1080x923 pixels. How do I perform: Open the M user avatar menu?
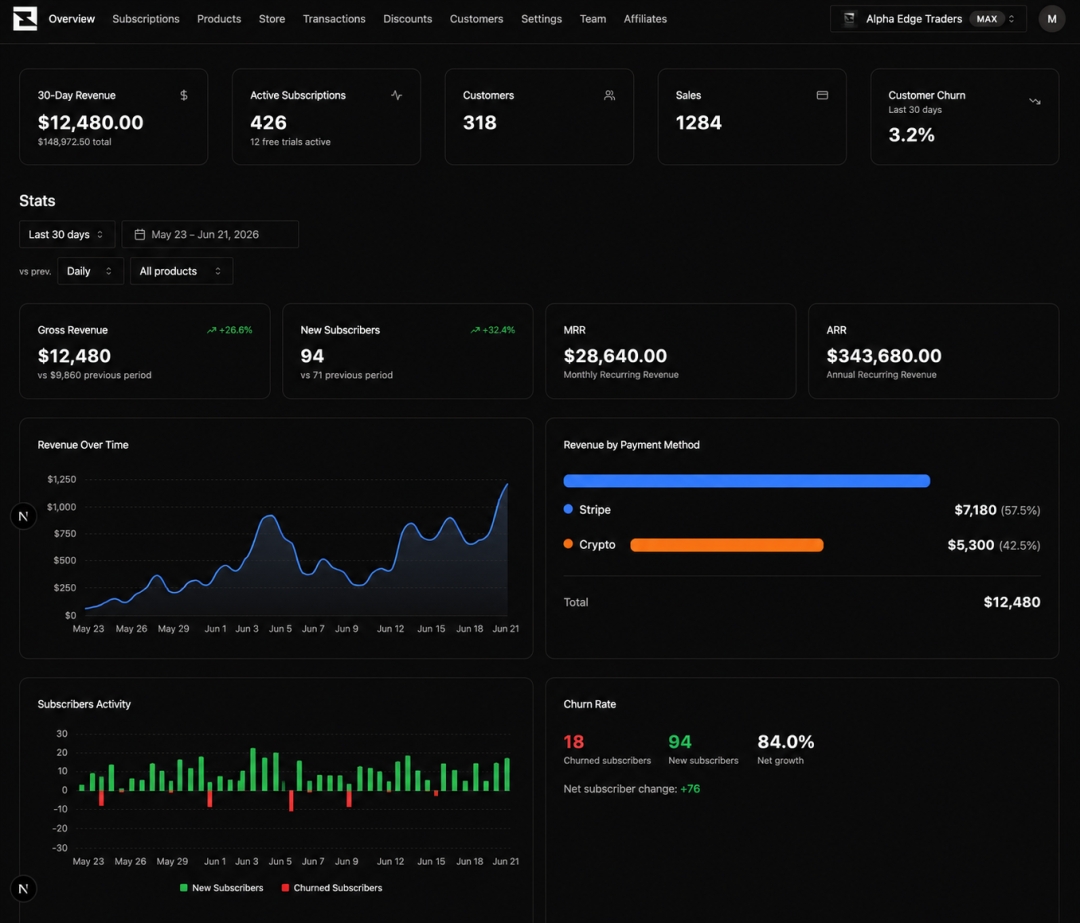pyautogui.click(x=1052, y=19)
